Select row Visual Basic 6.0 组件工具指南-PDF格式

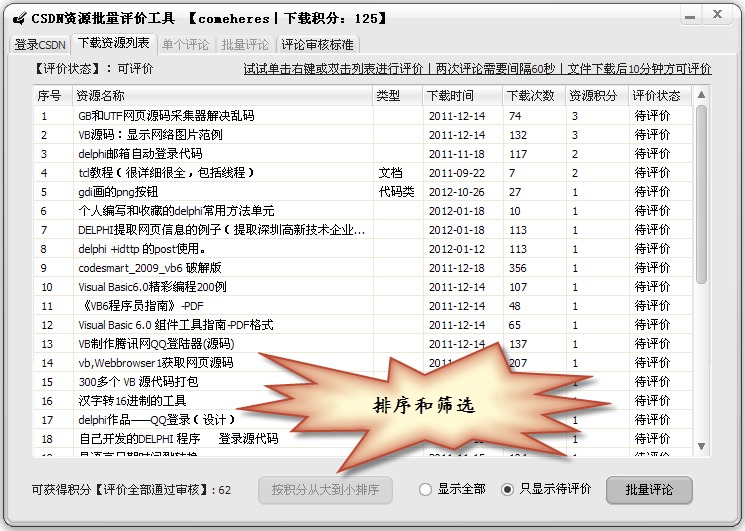click(363, 325)
